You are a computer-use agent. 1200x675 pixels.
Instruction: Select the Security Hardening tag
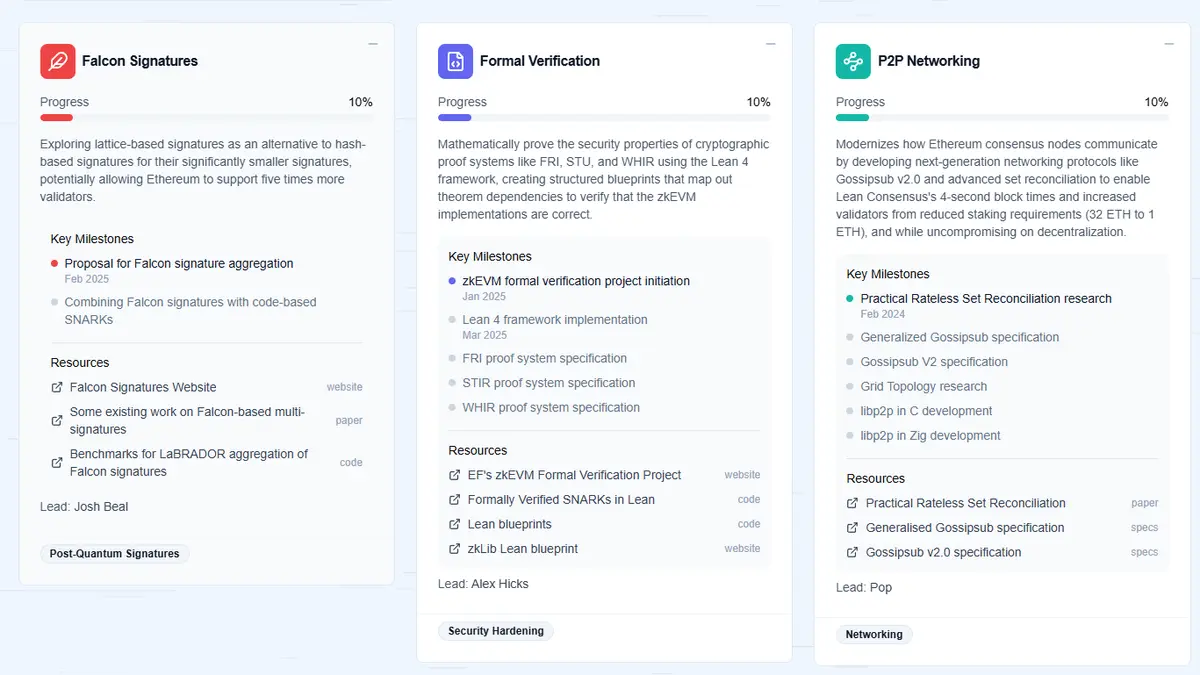pyautogui.click(x=496, y=631)
